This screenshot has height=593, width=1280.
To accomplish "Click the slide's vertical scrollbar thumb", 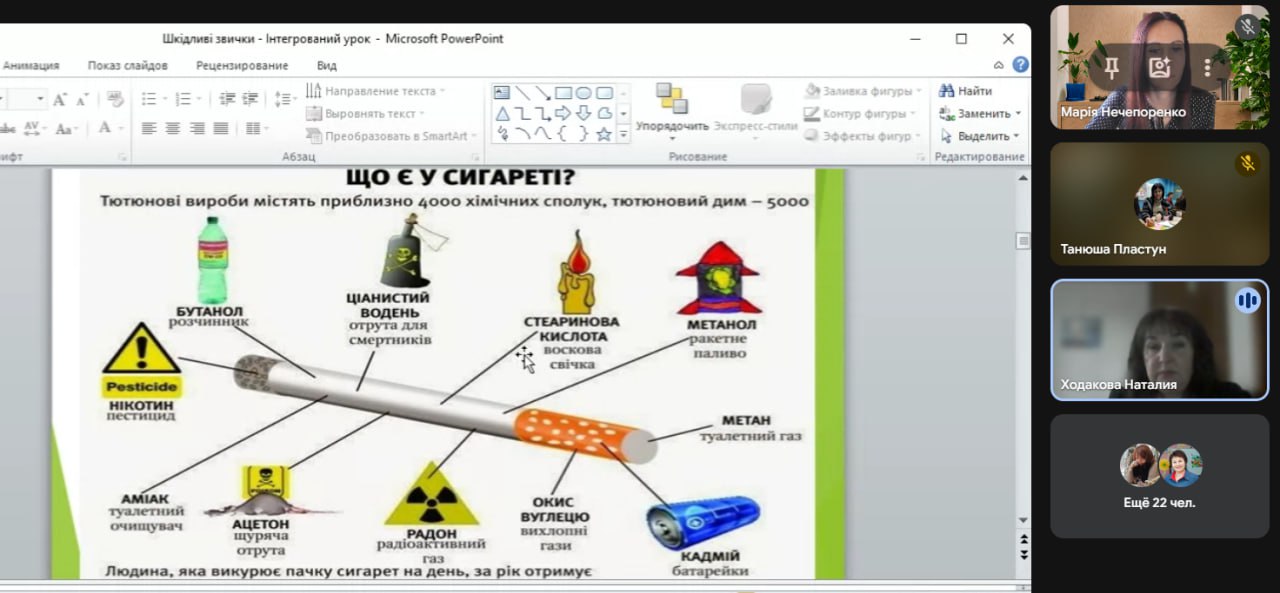I will pyautogui.click(x=1022, y=241).
